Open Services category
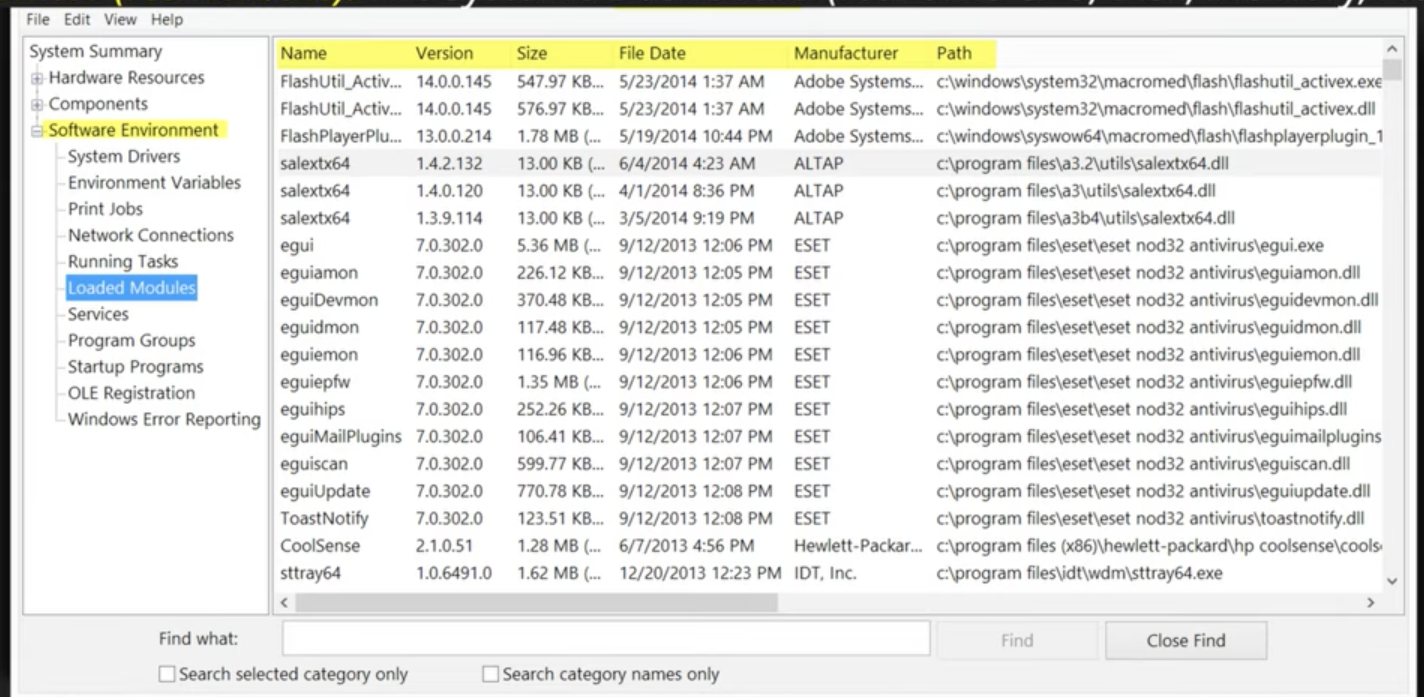Image resolution: width=1424 pixels, height=697 pixels. click(x=98, y=314)
